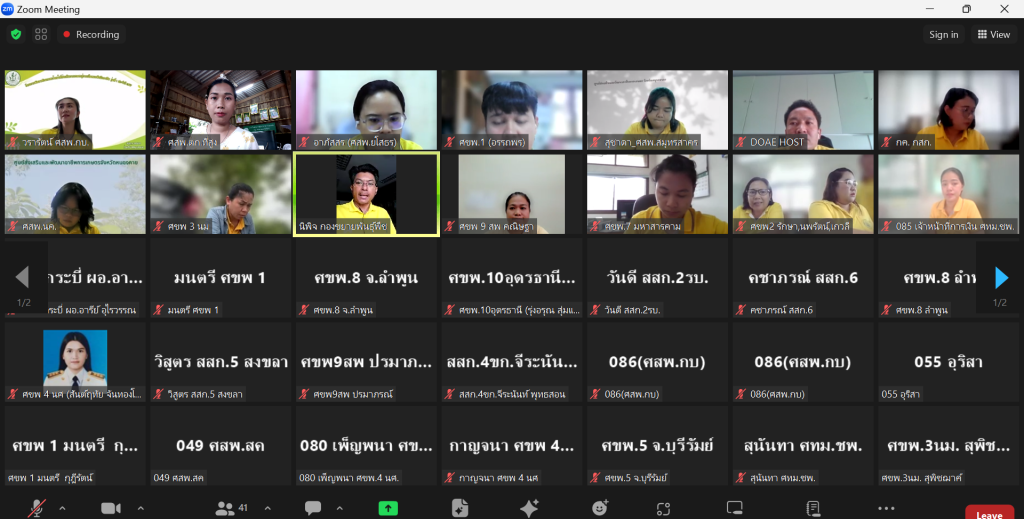
Task: Select participant tile ศพพ9สพ ปรมาภรณ์
Action: (x=366, y=362)
